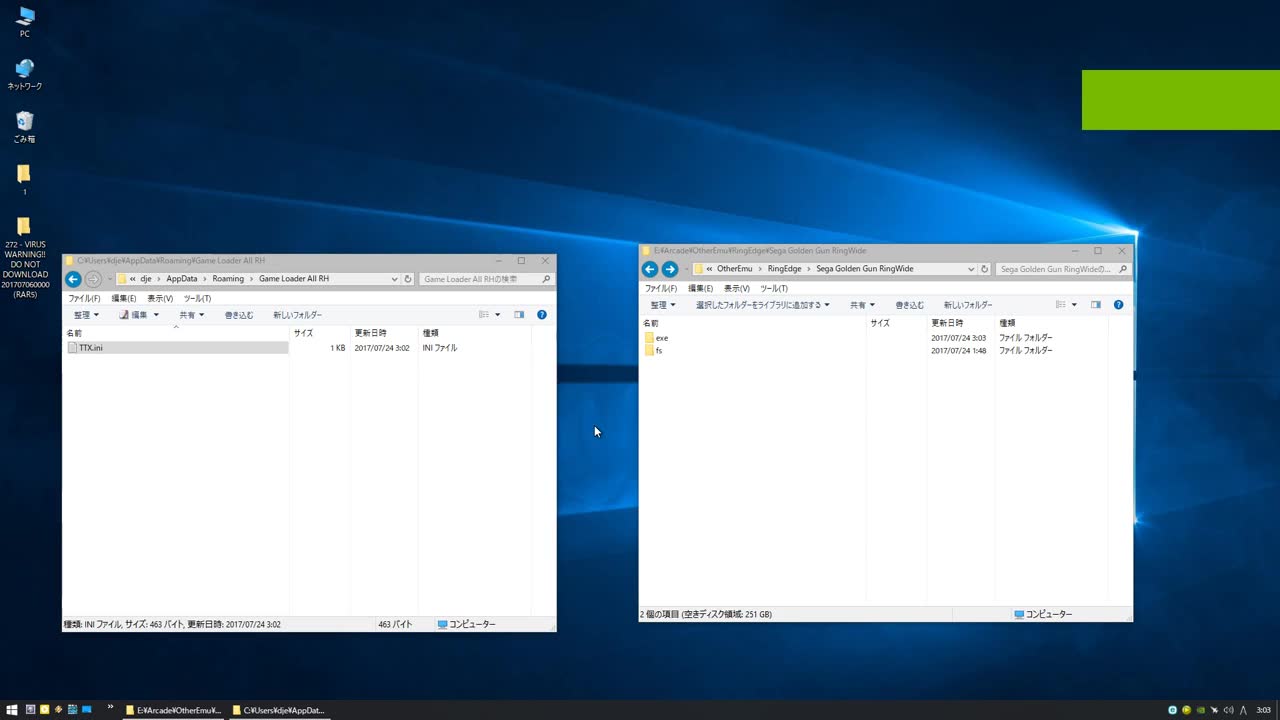
Task: Click 書き込む in Game Loader All RH window
Action: (x=239, y=315)
